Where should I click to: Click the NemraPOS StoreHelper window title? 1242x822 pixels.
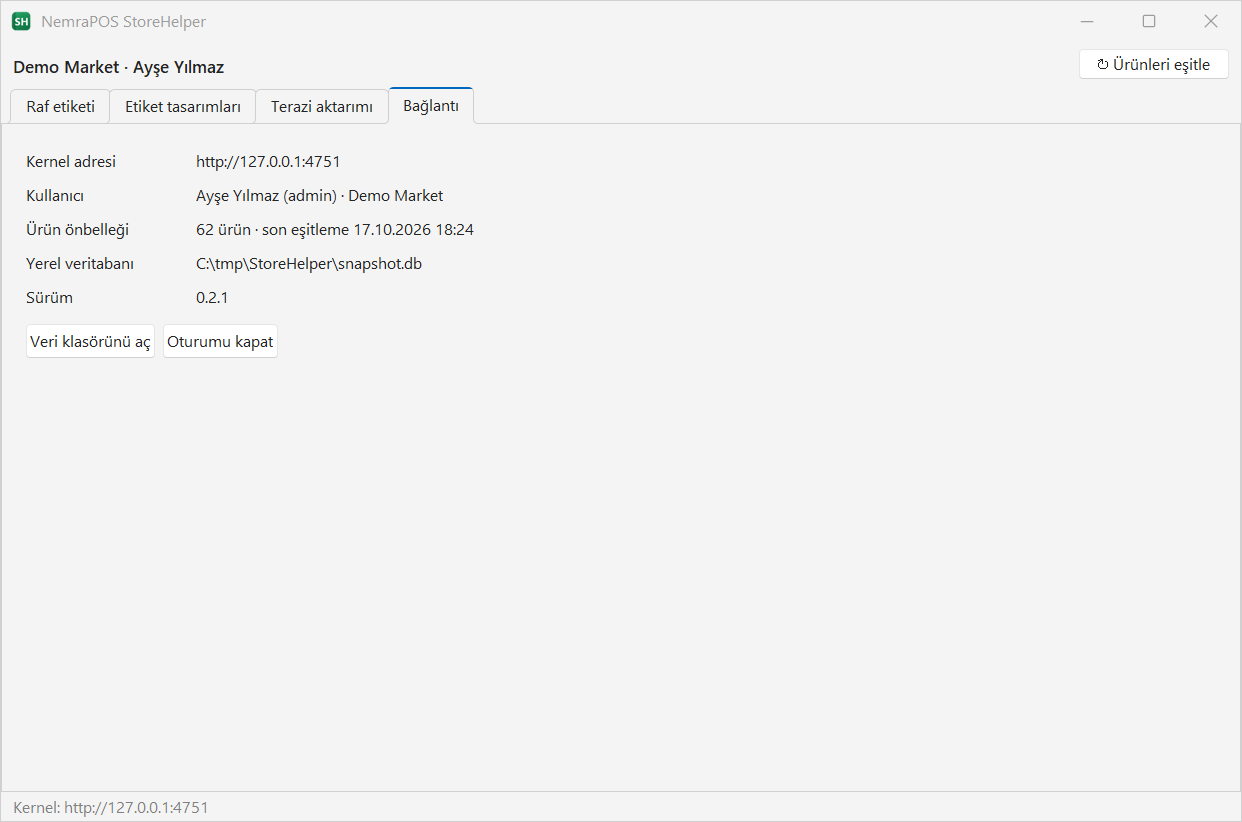(x=124, y=21)
